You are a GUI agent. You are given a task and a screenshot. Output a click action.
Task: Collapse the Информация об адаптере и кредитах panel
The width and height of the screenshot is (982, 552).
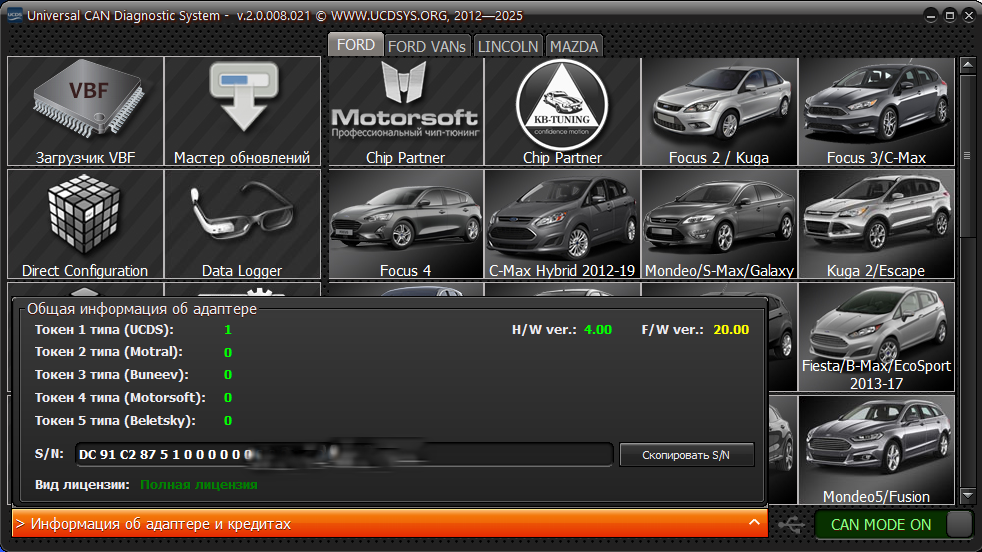[x=390, y=523]
